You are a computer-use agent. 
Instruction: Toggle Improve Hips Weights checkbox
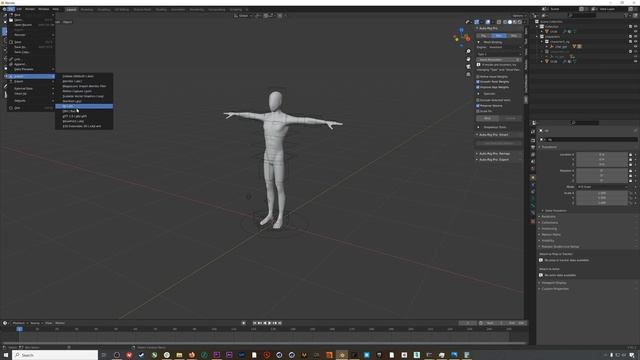pyautogui.click(x=478, y=87)
